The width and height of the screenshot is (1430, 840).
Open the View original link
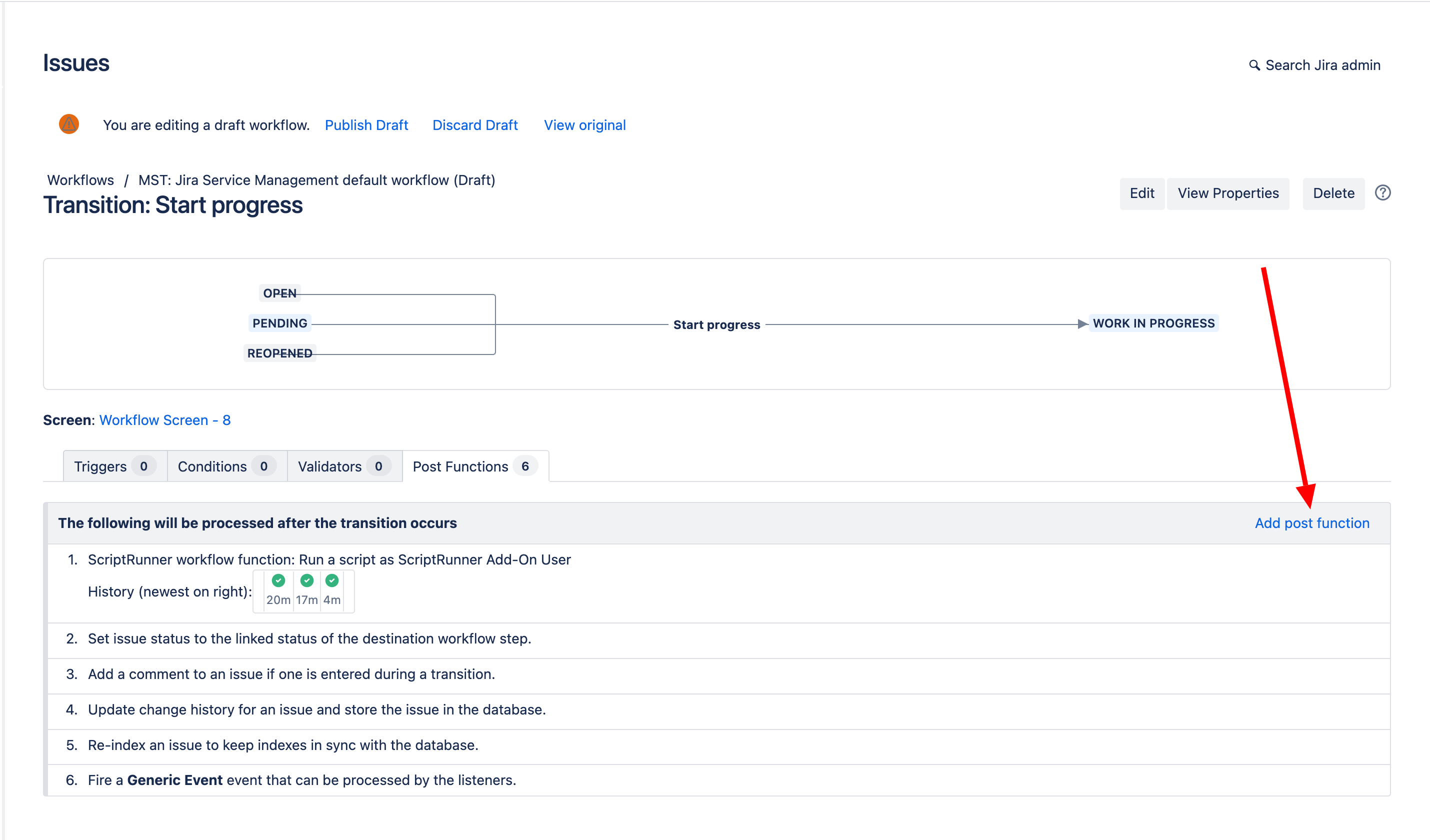click(x=584, y=125)
